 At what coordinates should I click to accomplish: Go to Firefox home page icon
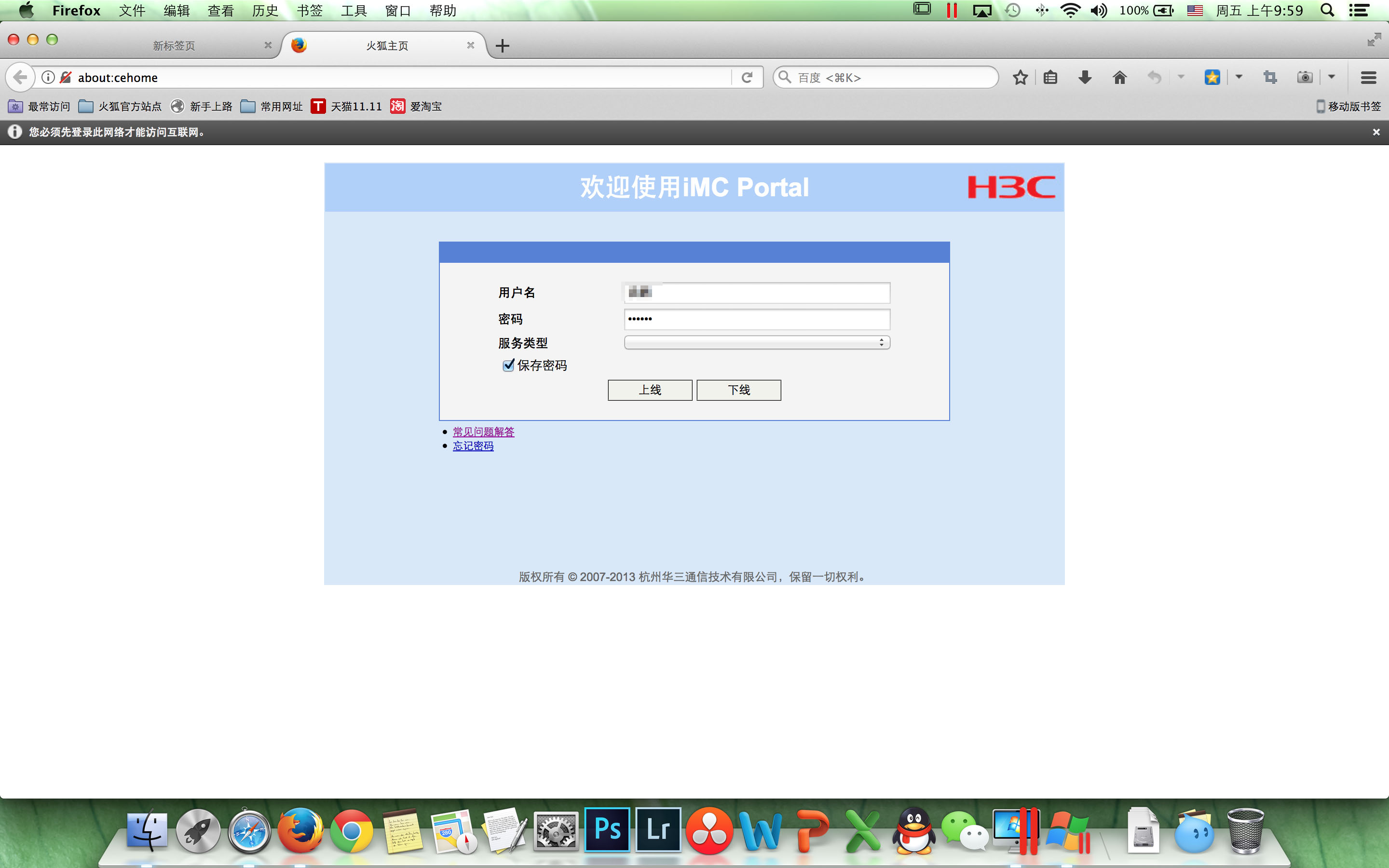pyautogui.click(x=1120, y=78)
